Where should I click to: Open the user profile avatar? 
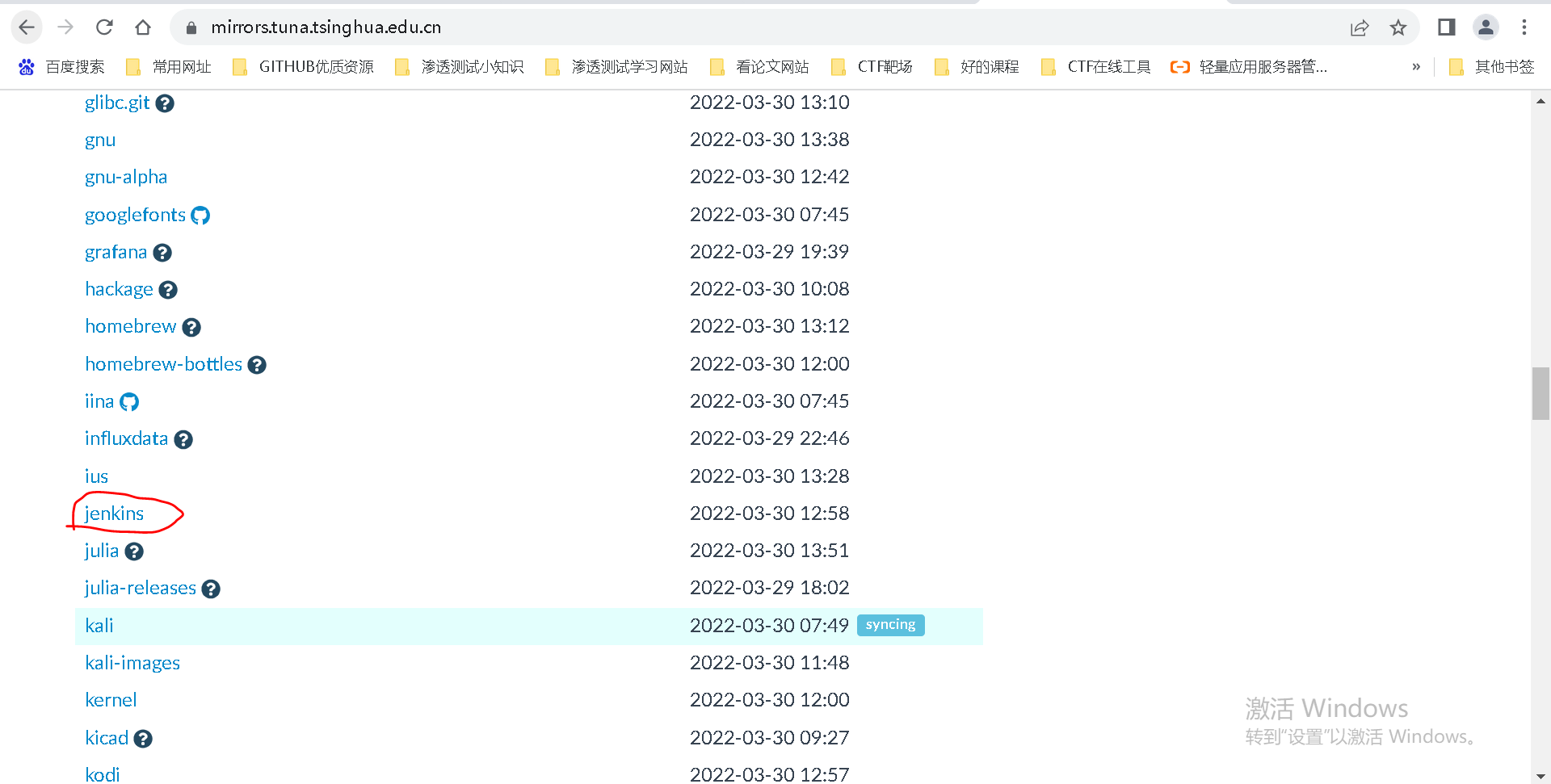click(x=1486, y=27)
